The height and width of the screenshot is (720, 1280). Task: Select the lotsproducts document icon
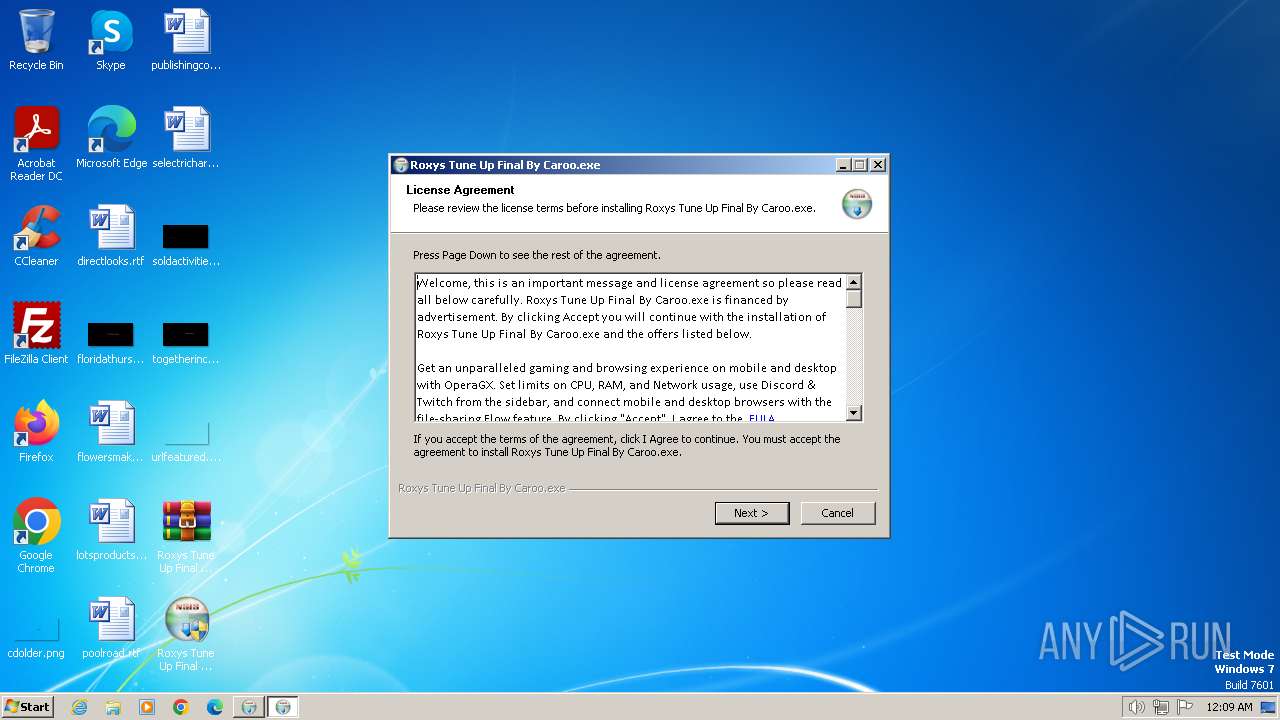point(111,530)
